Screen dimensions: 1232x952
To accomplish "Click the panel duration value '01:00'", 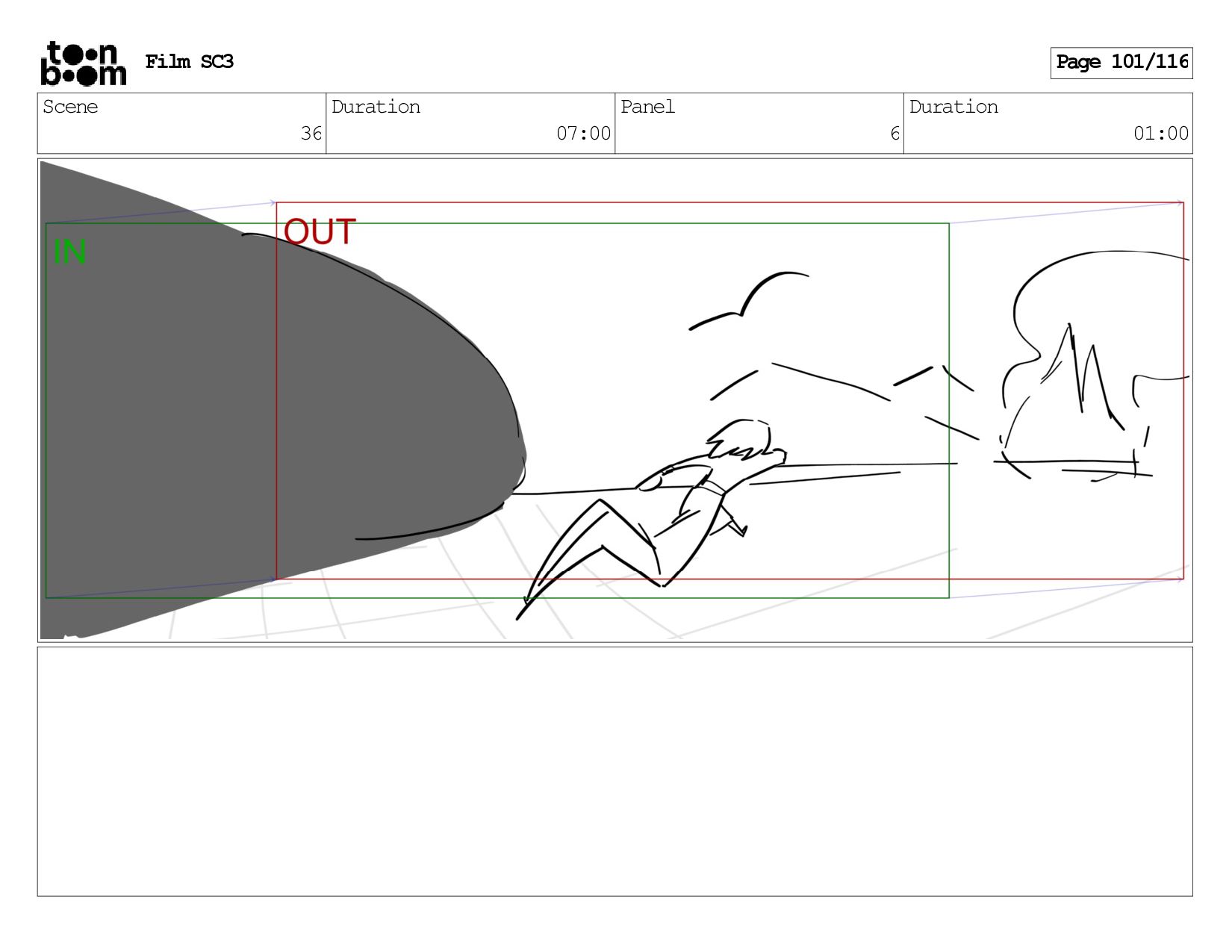I will [1160, 134].
